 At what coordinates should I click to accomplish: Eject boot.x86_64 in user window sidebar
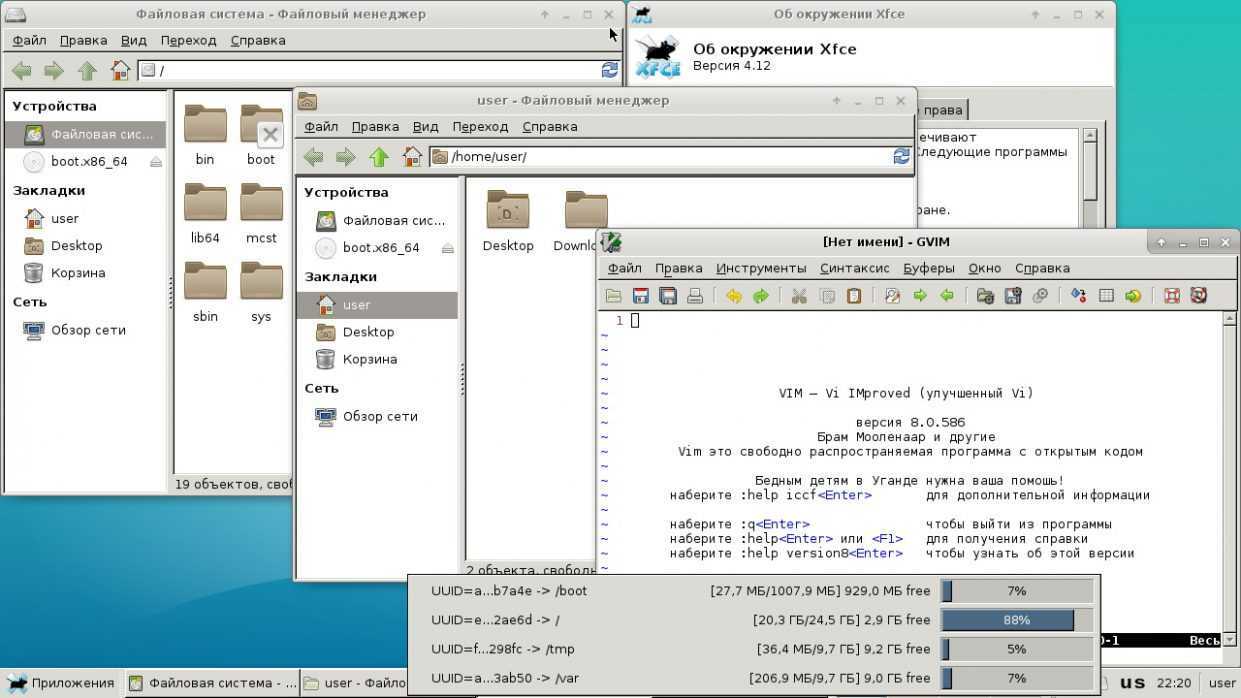pyautogui.click(x=448, y=248)
